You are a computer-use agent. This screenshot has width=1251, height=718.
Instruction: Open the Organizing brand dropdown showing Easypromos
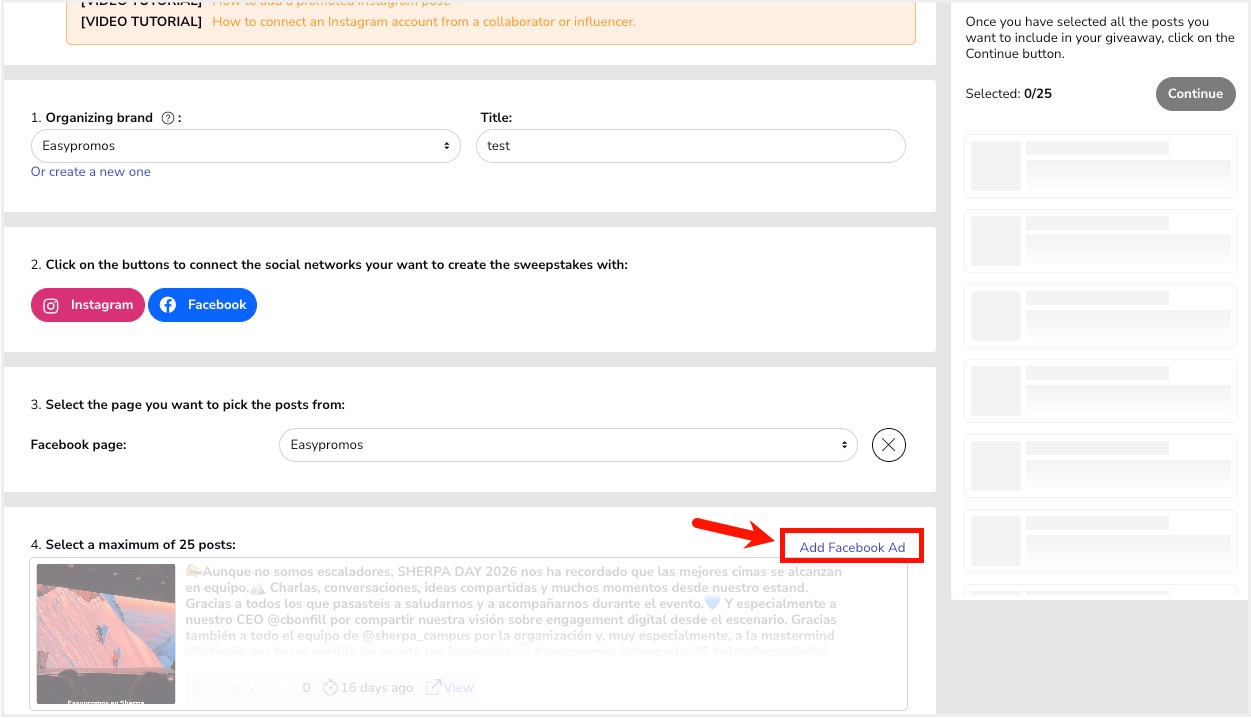pos(246,146)
